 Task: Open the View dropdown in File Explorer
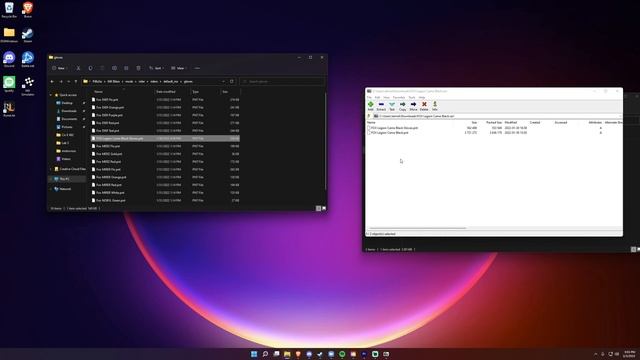178,68
